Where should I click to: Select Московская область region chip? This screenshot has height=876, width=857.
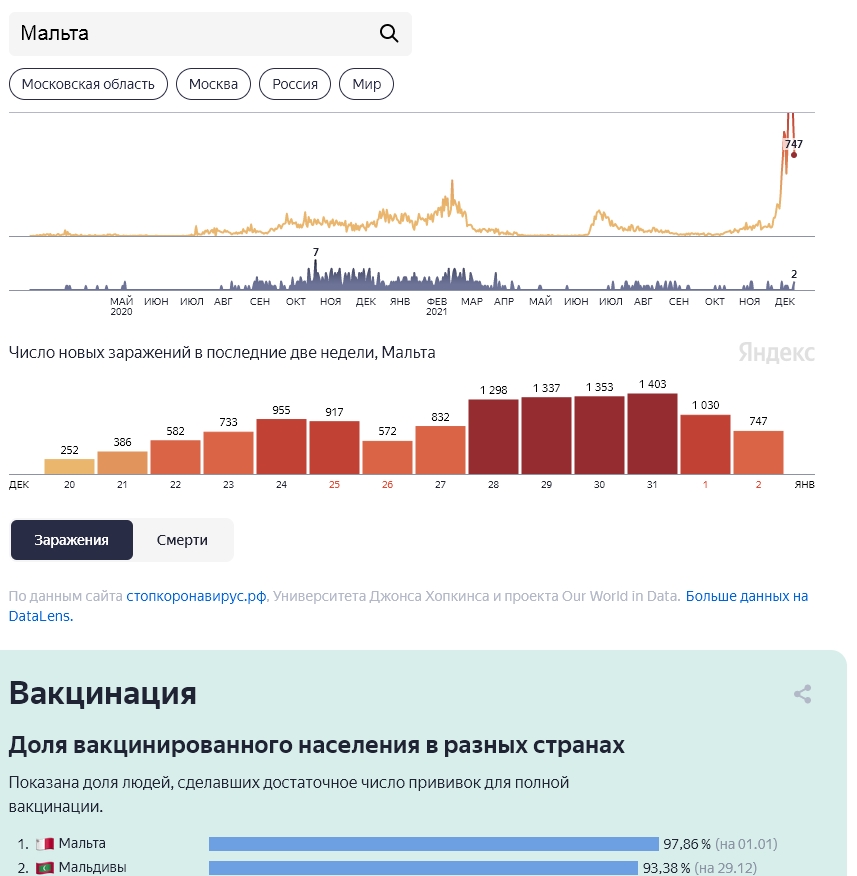coord(88,84)
